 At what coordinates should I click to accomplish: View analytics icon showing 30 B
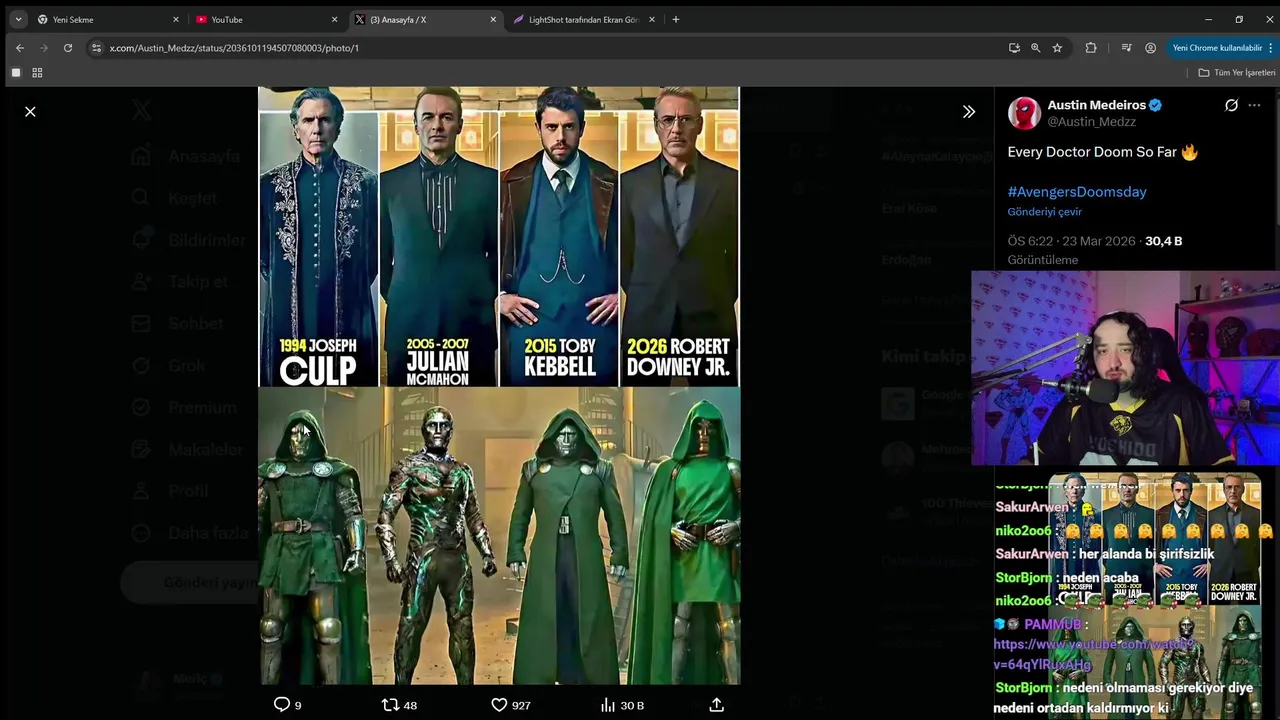click(622, 705)
